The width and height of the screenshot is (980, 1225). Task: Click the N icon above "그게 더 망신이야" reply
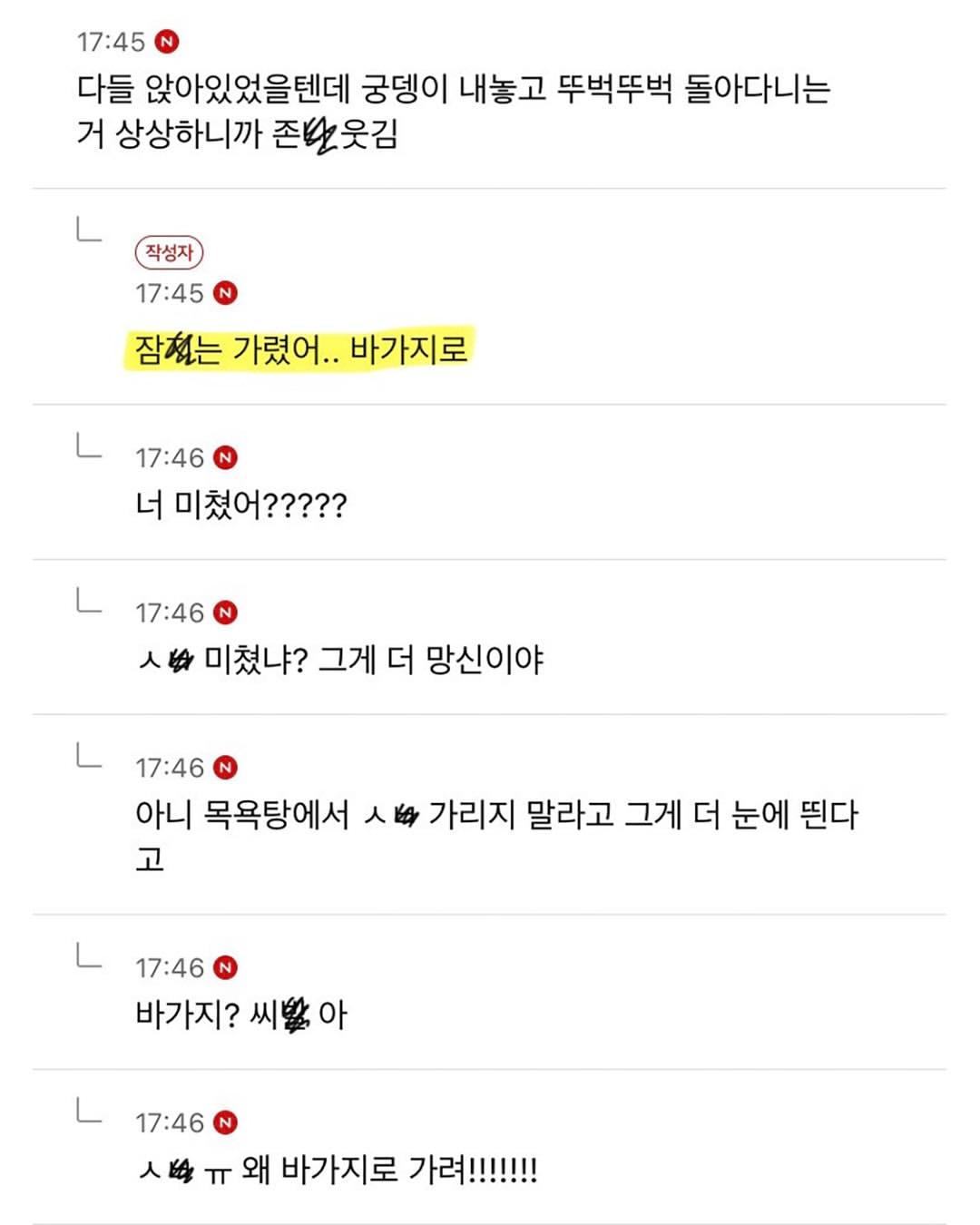coord(225,612)
